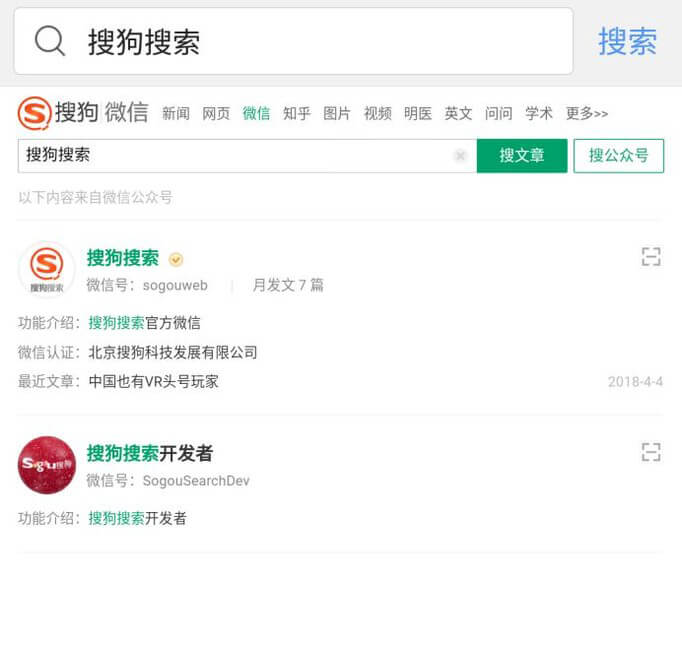The image size is (682, 645).
Task: Switch to the 问问 tab
Action: [499, 114]
